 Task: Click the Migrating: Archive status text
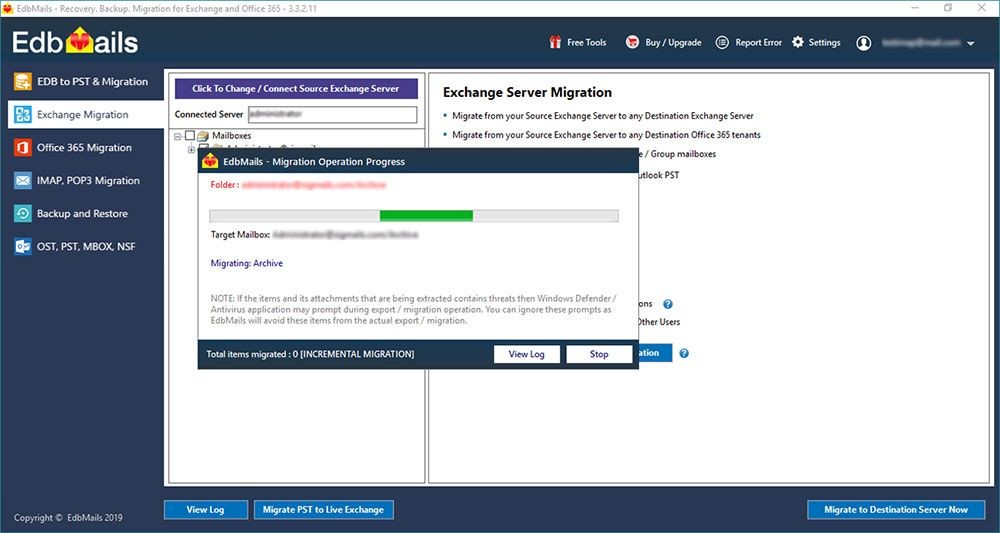tap(246, 263)
